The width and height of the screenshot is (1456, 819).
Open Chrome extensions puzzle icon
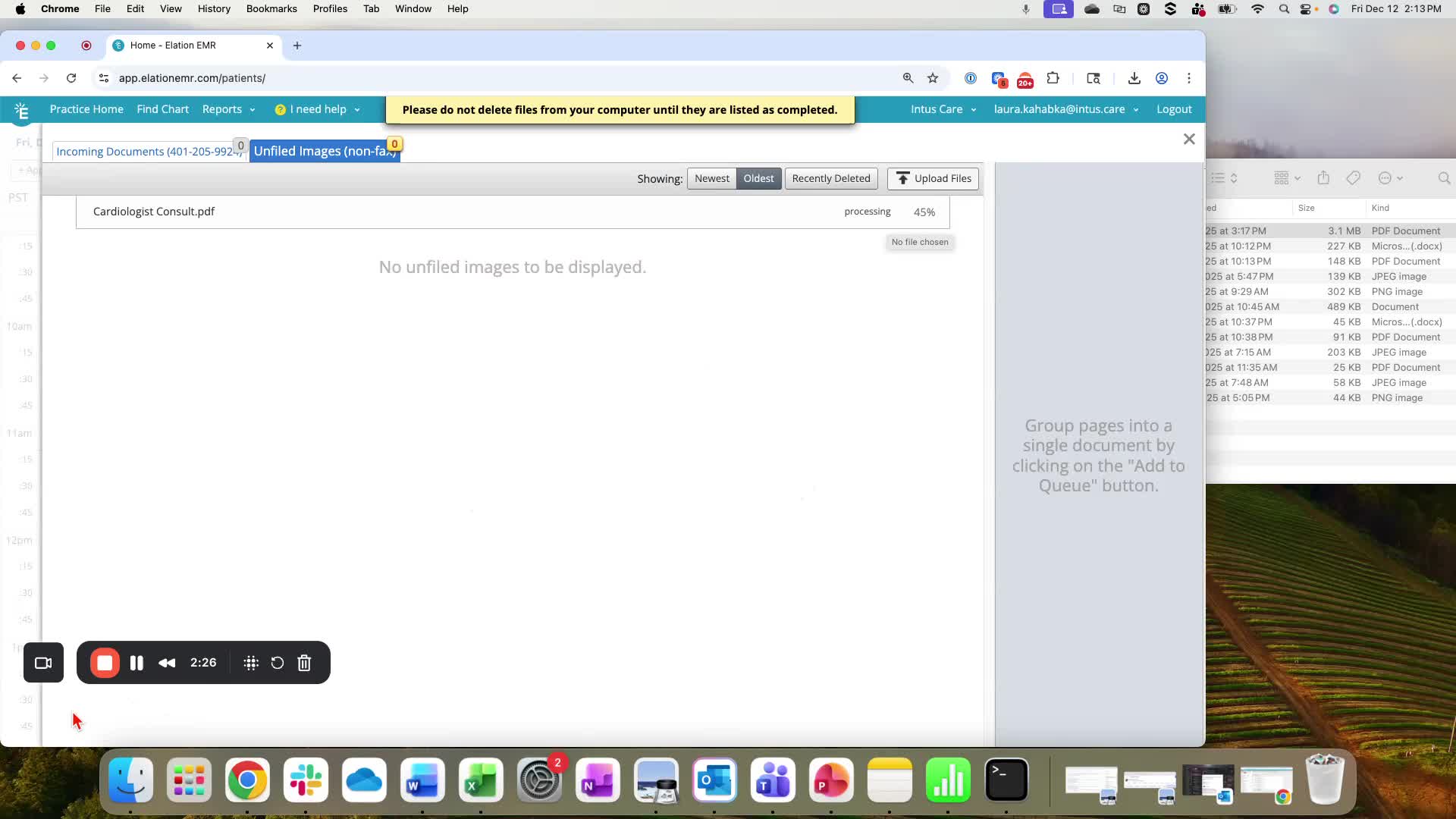point(1053,78)
